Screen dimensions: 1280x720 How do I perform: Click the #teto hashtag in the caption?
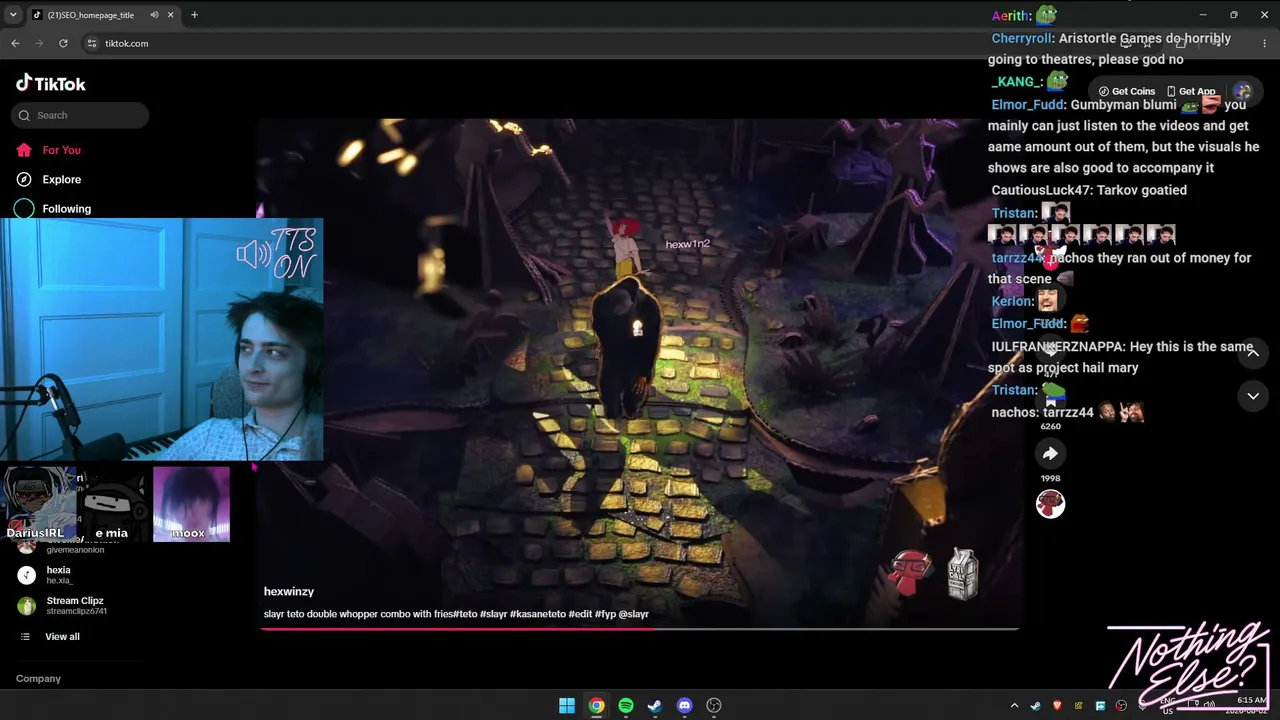point(465,614)
